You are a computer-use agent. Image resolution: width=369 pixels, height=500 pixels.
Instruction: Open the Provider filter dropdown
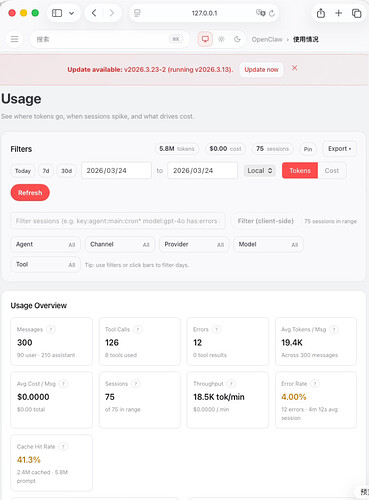click(194, 244)
